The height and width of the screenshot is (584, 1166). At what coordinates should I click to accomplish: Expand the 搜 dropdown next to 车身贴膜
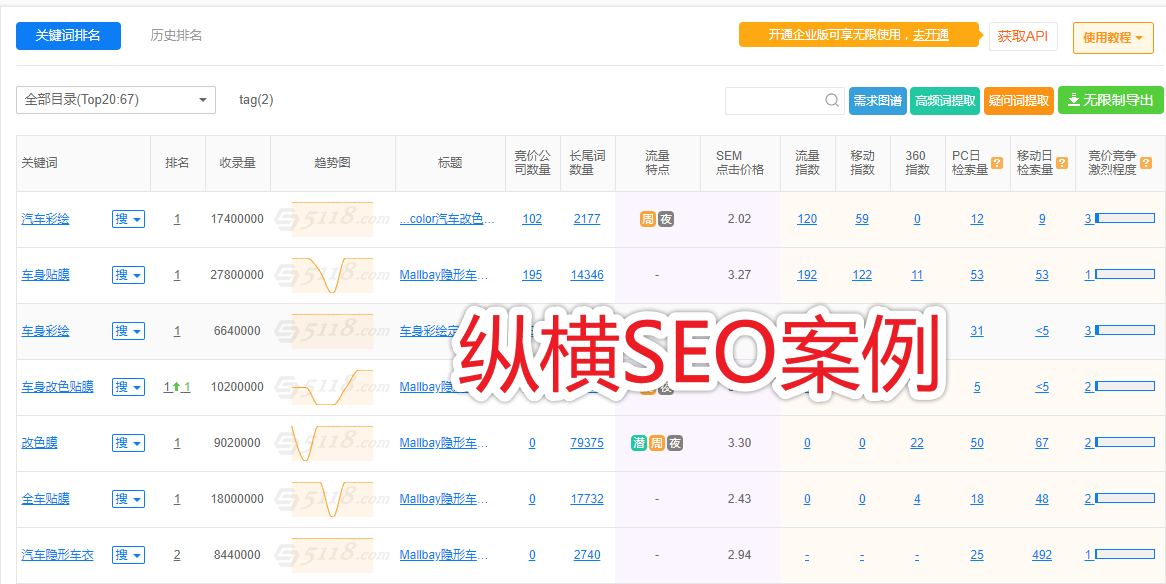point(128,275)
